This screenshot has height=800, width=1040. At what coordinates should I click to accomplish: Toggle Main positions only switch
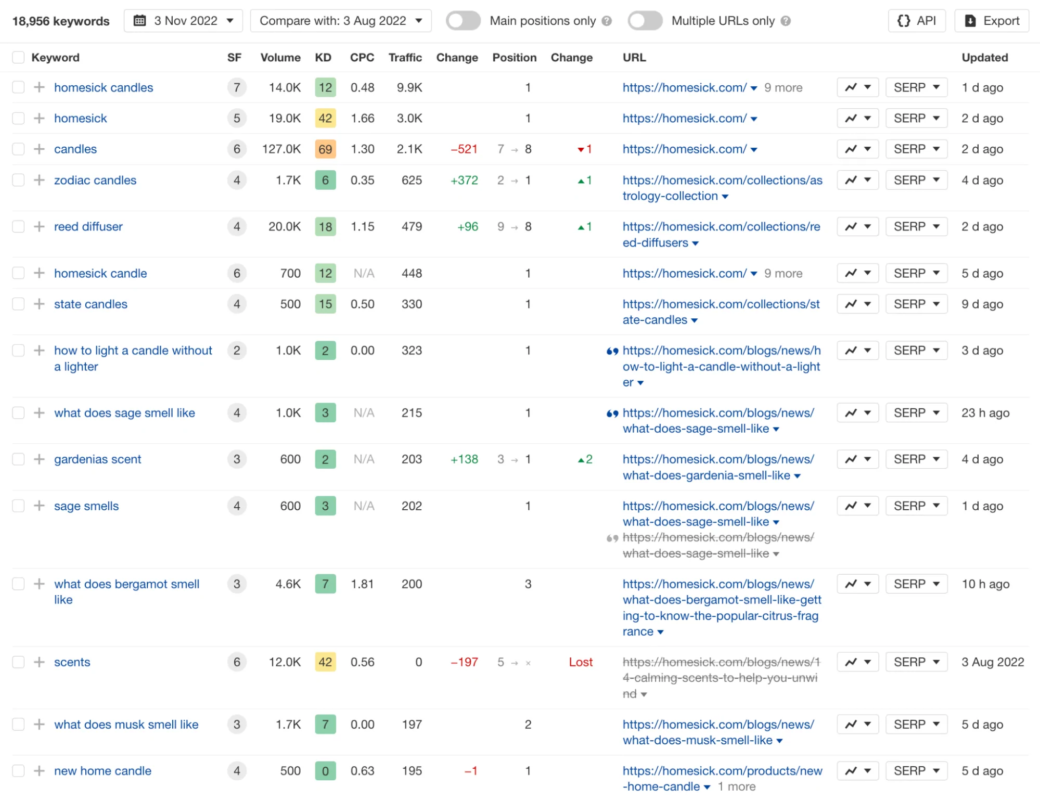[463, 21]
